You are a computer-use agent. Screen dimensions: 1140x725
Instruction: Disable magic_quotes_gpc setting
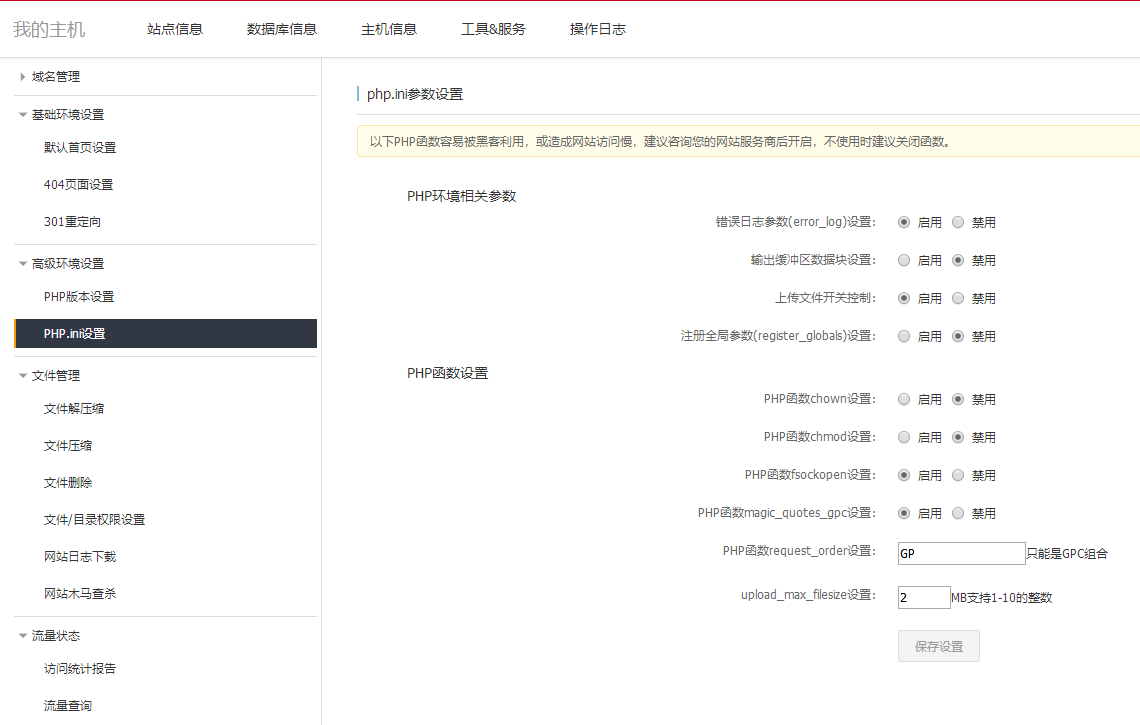pyautogui.click(x=958, y=513)
